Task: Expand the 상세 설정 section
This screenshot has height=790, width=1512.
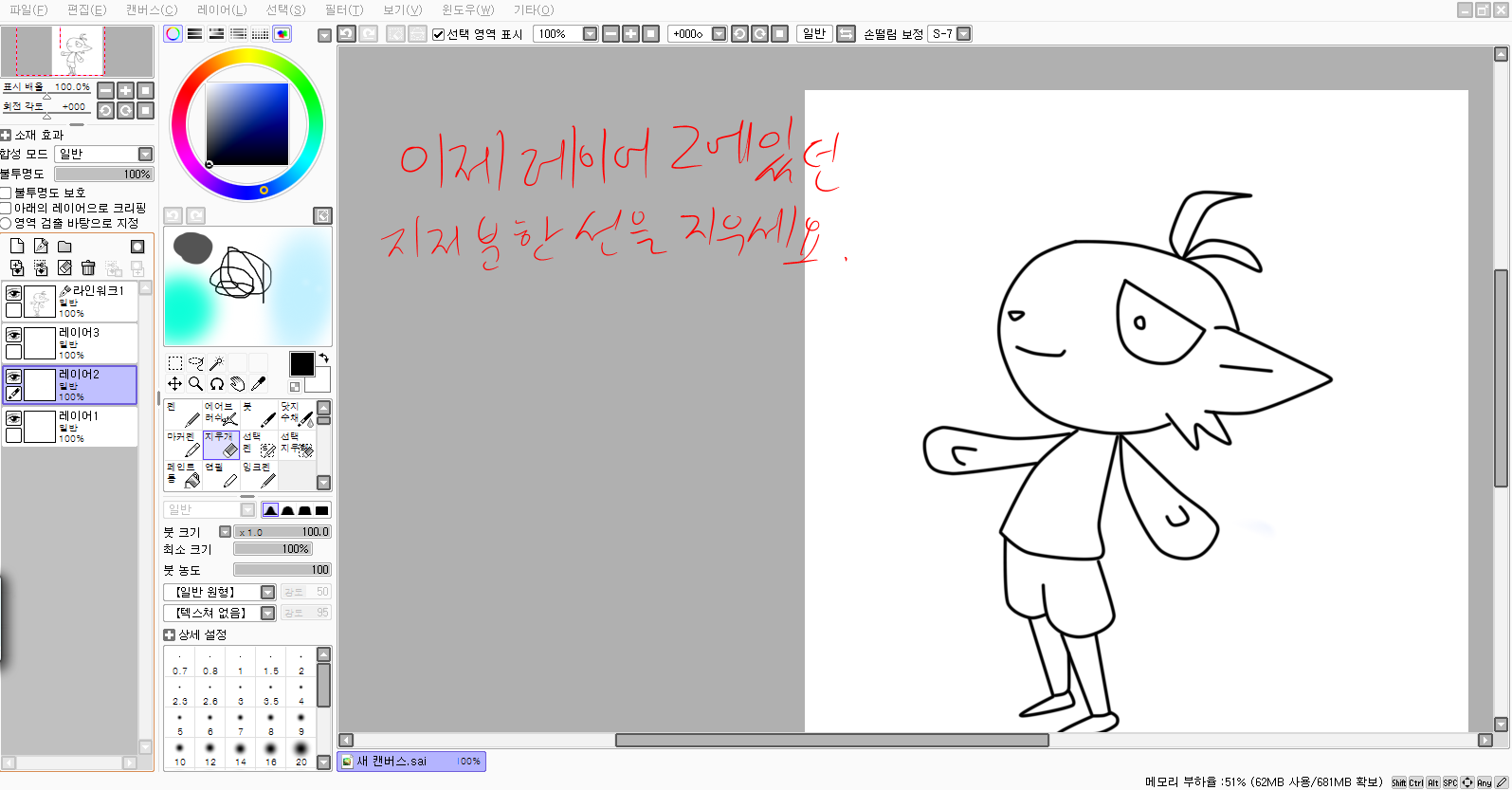Action: click(169, 634)
